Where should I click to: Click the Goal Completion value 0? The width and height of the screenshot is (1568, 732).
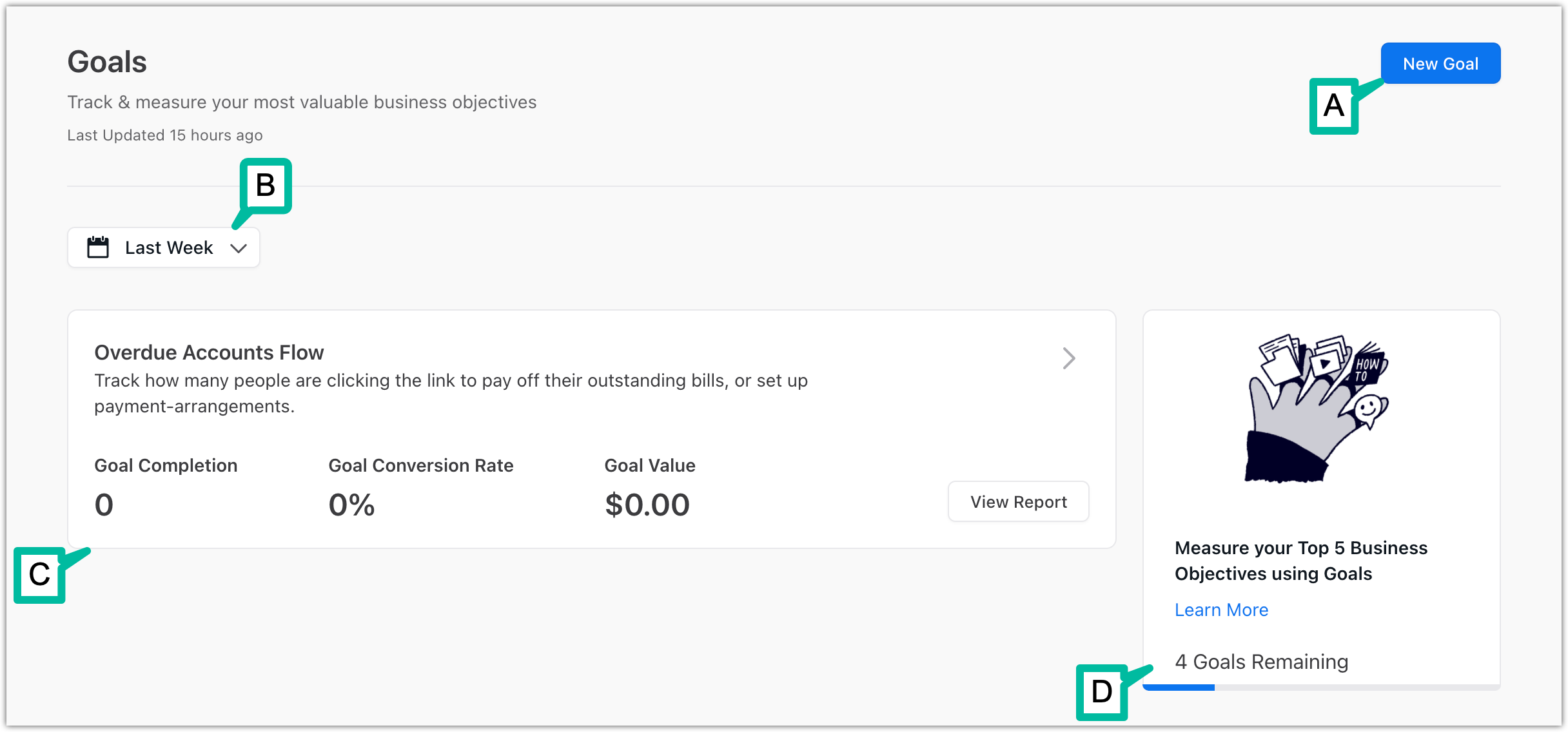pos(104,505)
